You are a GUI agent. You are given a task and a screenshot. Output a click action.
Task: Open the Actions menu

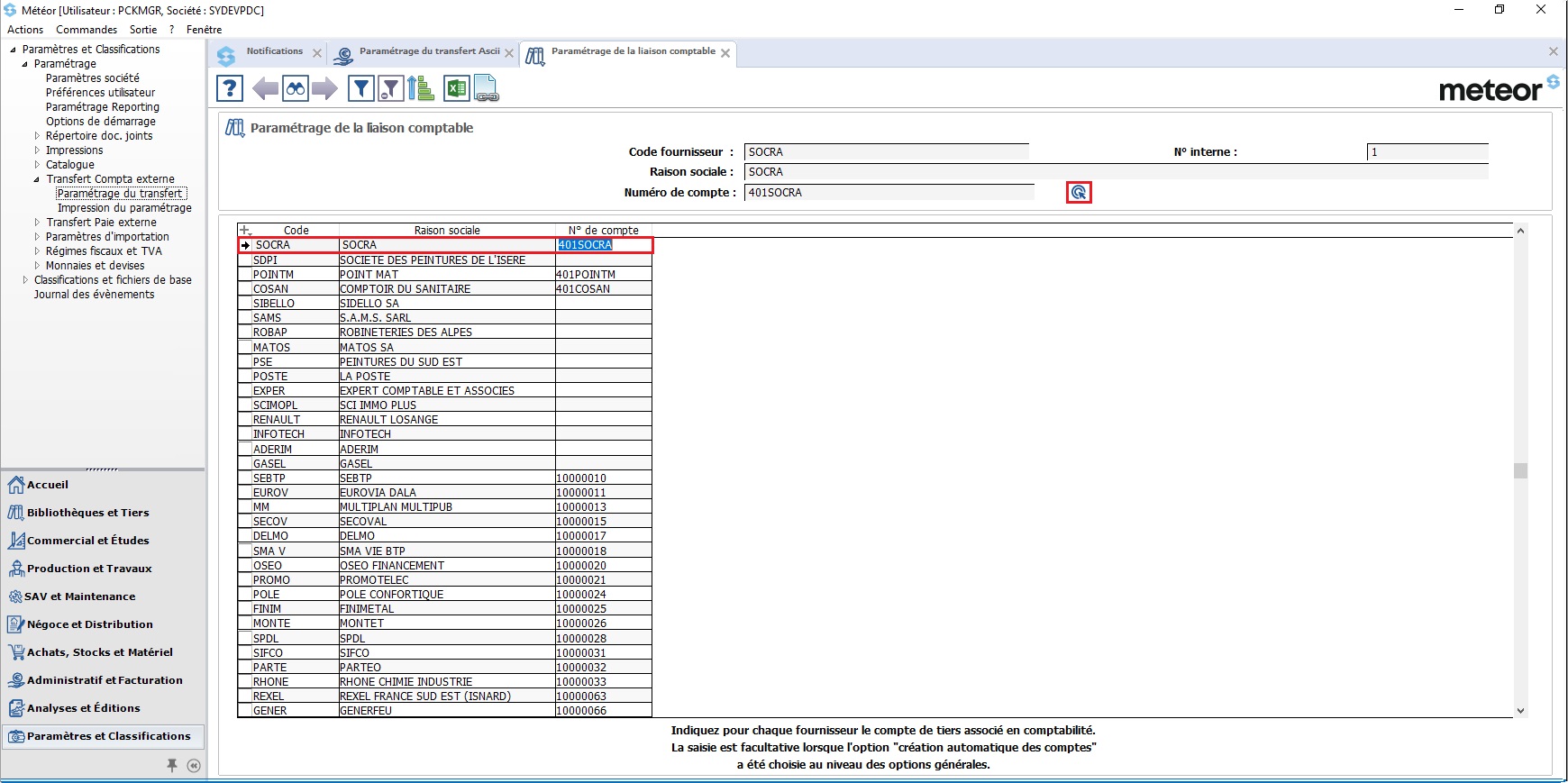click(x=25, y=30)
